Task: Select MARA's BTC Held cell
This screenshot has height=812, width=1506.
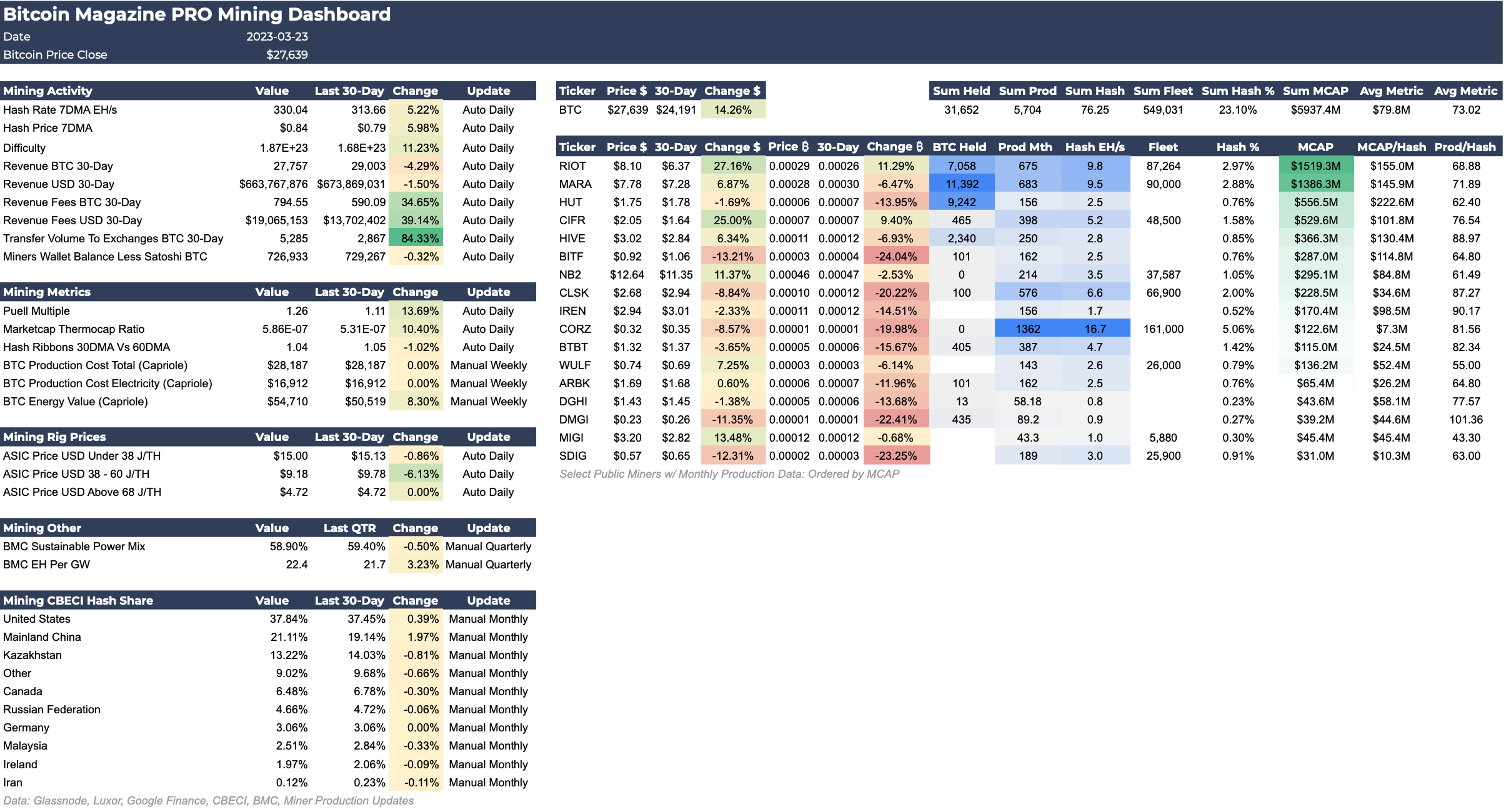Action: tap(960, 184)
